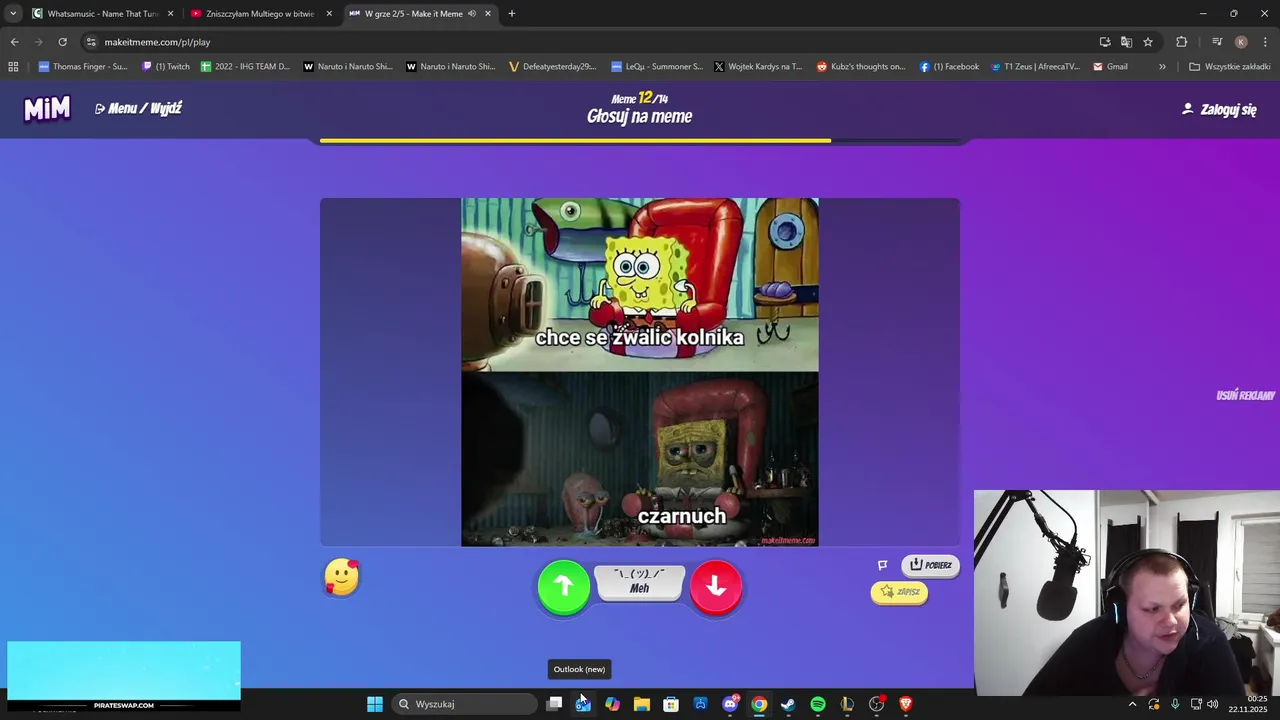
Task: Open 2022 - IHG TEAM bookmark
Action: [245, 67]
